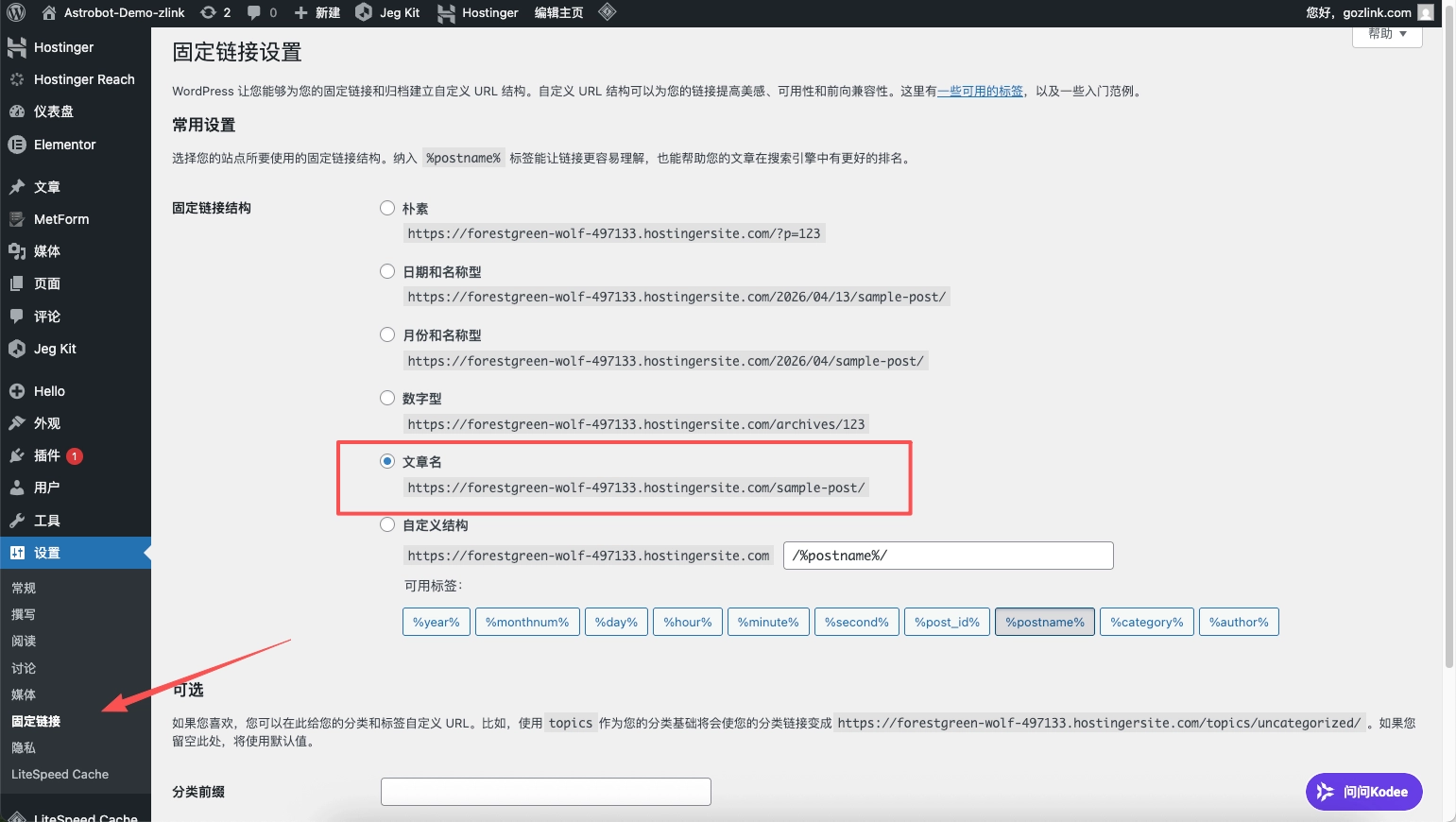Viewport: 1456px width, 822px height.
Task: Insert the %category% tag
Action: tap(1147, 622)
